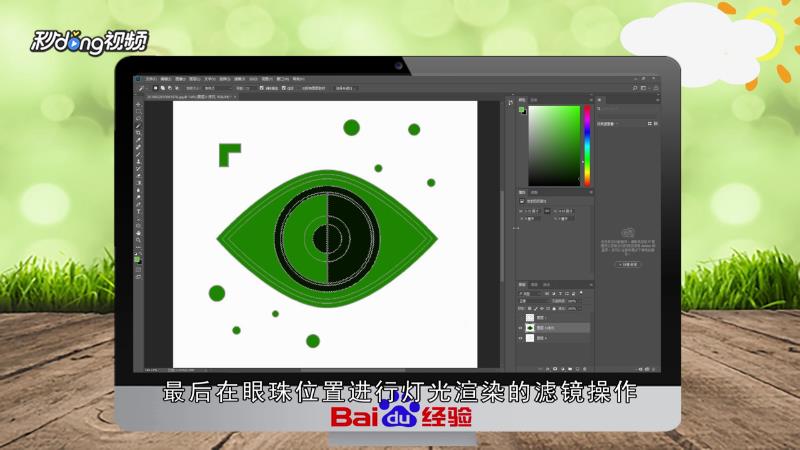Open the layer filter kind dropdown
The image size is (800, 450).
point(530,293)
